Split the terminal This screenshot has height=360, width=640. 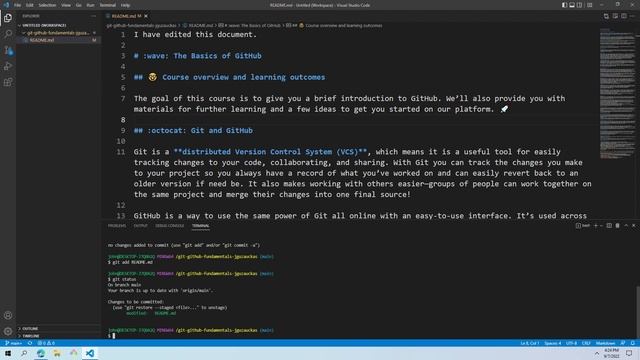pyautogui.click(x=609, y=225)
